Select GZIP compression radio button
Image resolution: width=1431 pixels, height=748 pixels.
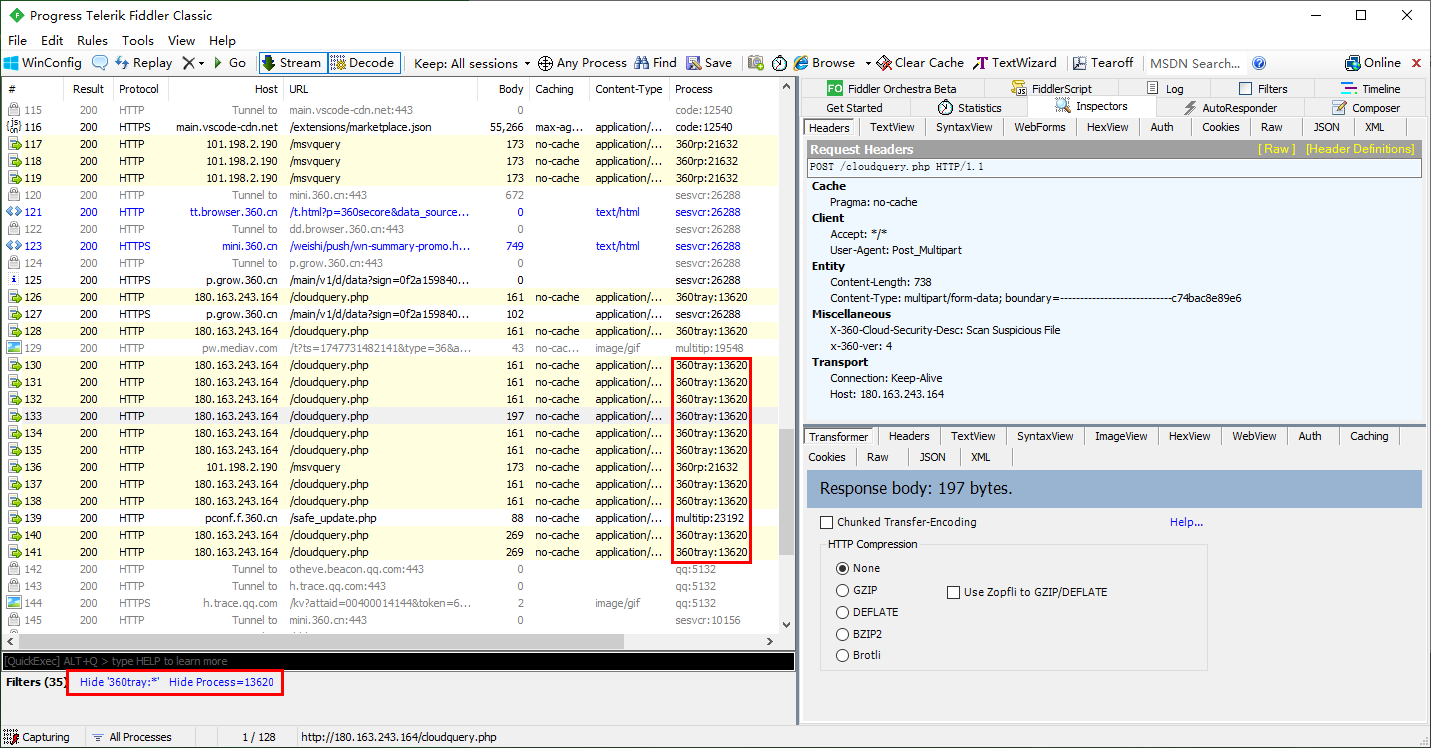pyautogui.click(x=843, y=590)
